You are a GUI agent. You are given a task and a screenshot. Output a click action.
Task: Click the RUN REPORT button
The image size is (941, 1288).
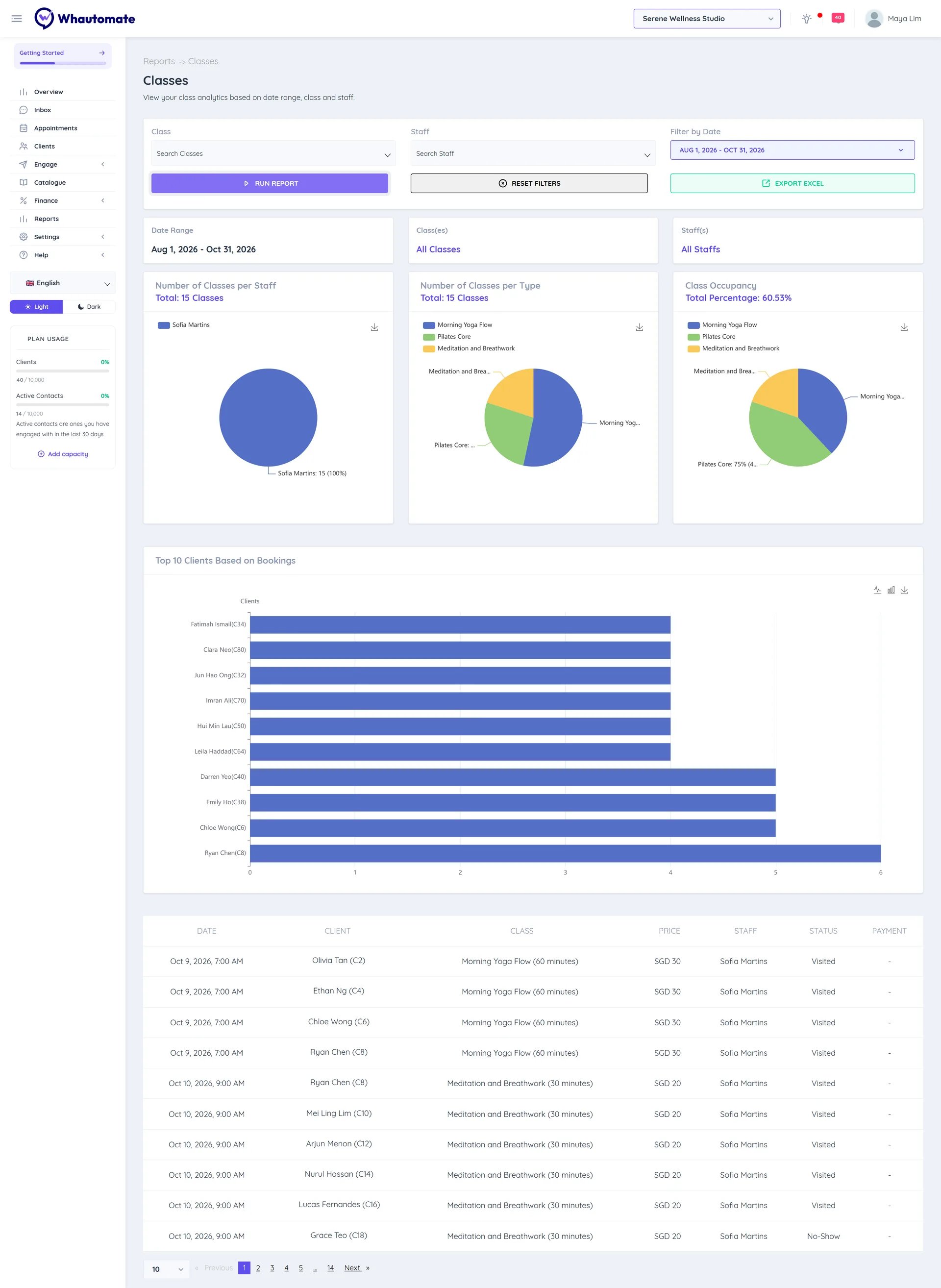[270, 183]
